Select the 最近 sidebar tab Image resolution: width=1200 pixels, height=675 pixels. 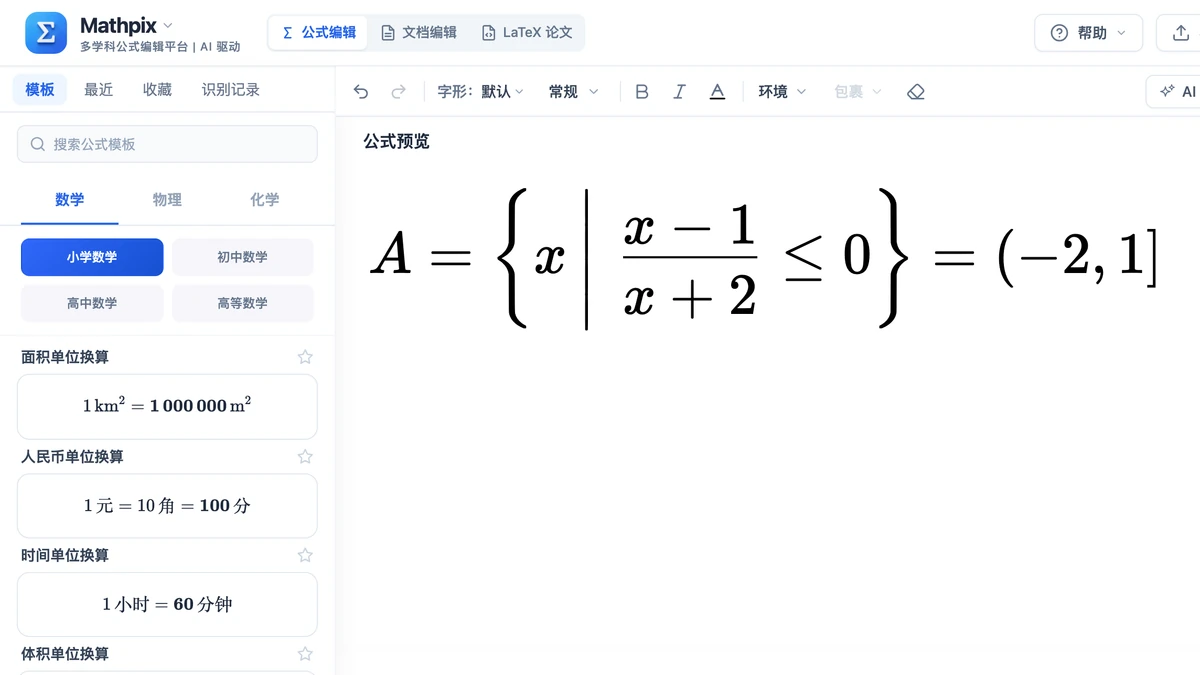(x=98, y=90)
